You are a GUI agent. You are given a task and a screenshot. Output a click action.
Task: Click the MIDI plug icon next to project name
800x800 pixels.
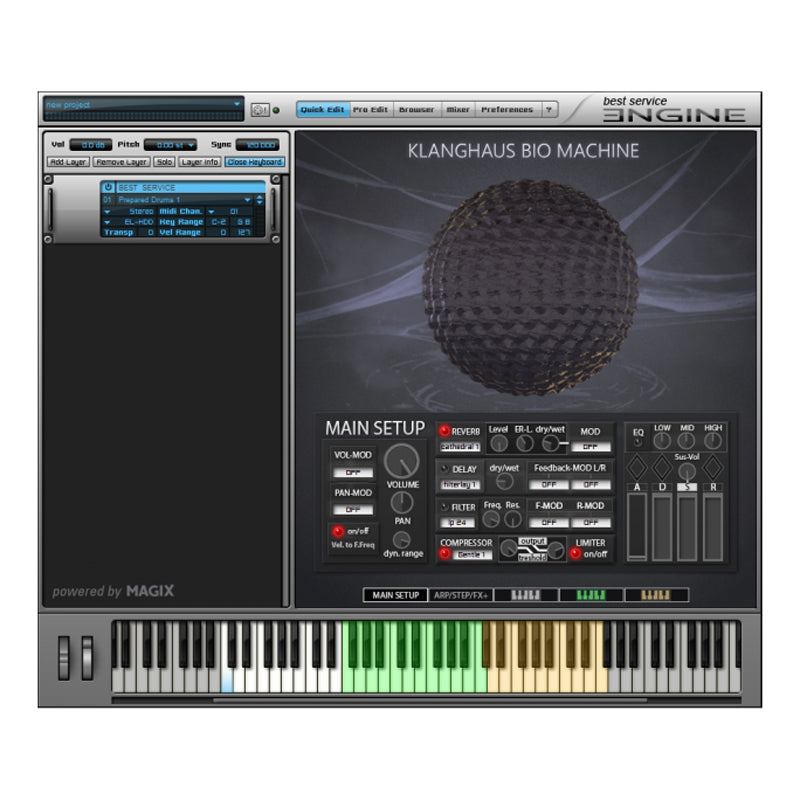[x=258, y=110]
